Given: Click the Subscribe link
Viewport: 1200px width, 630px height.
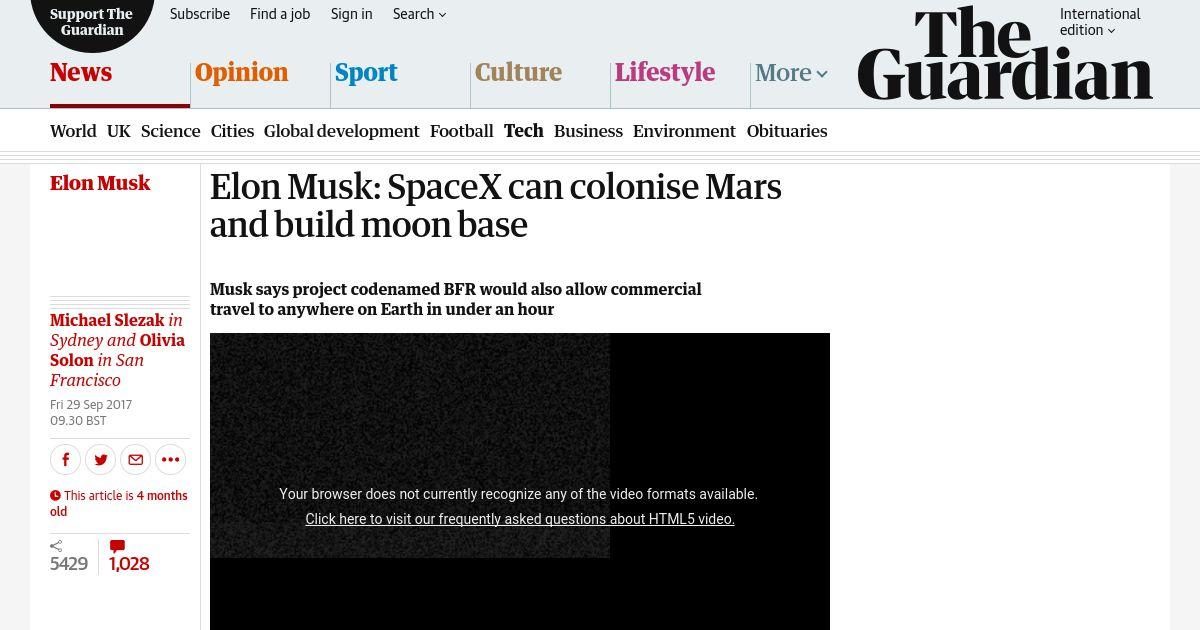Looking at the screenshot, I should (x=200, y=14).
